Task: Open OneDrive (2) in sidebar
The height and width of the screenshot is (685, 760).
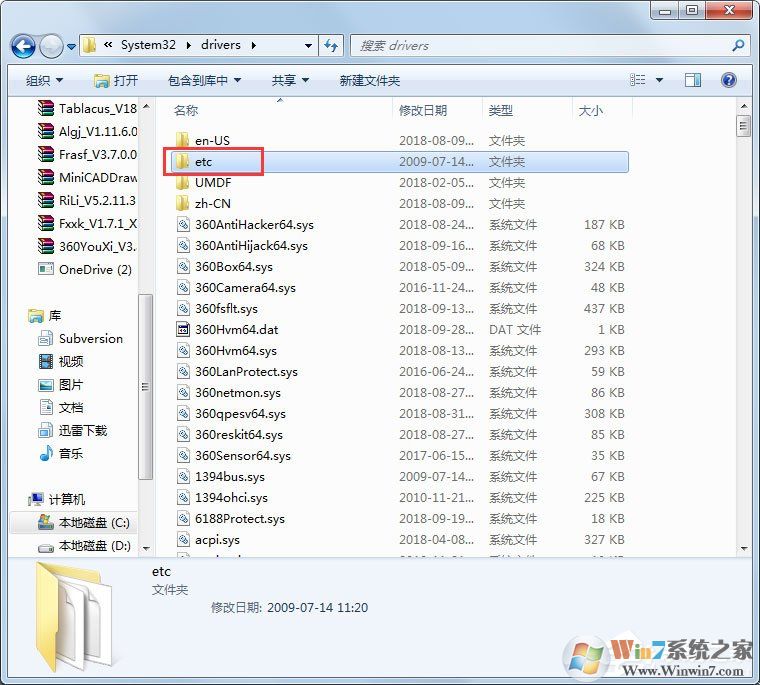Action: [85, 270]
